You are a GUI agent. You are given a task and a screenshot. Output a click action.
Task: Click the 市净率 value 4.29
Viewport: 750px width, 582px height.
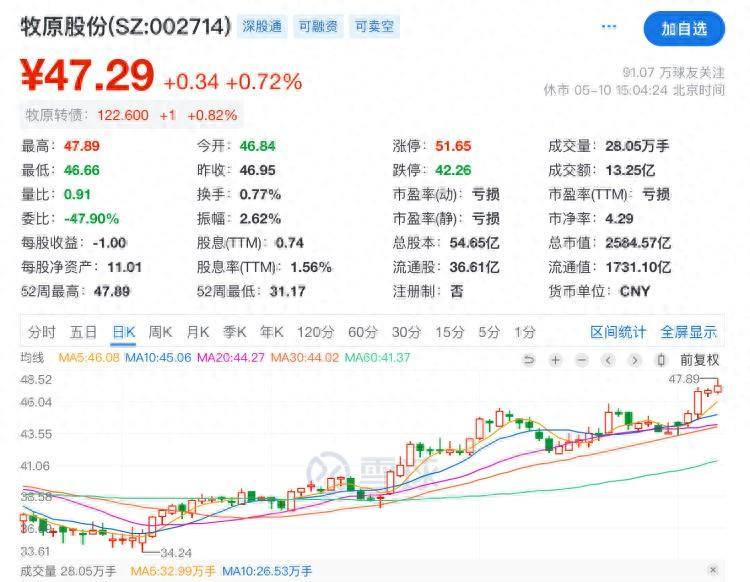tap(619, 219)
